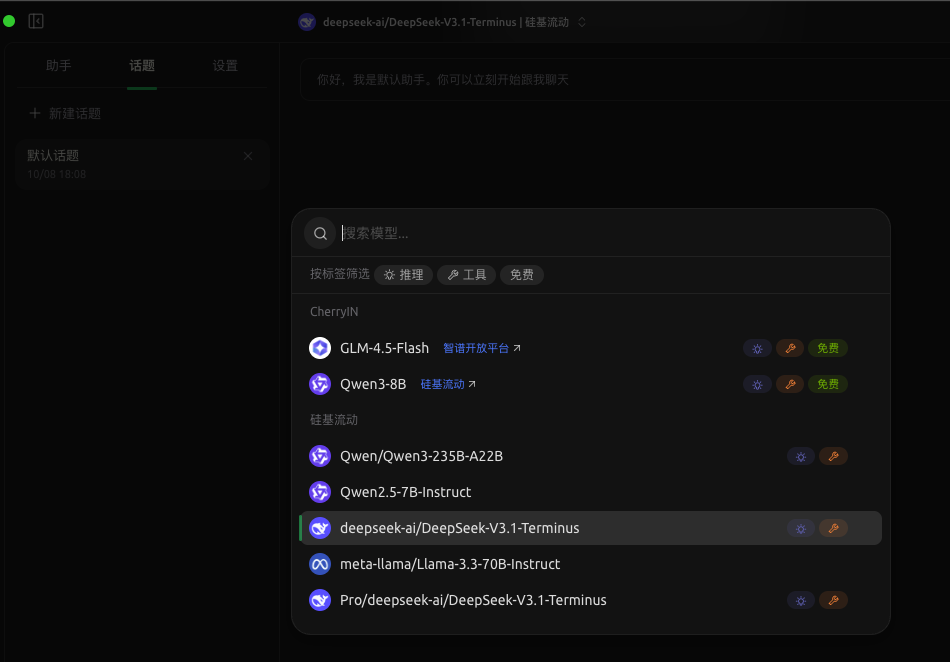Click reasoning badge on Qwen3-235B-A22B row
This screenshot has height=662, width=950.
801,456
